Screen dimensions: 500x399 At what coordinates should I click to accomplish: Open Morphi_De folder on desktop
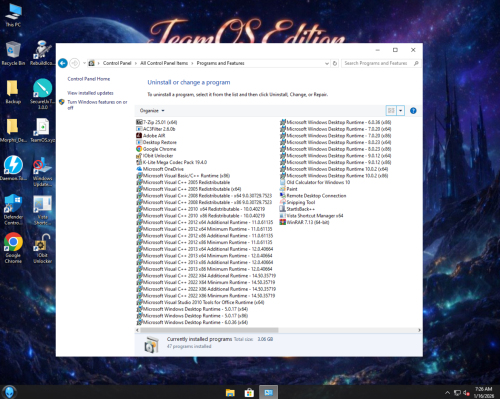13,130
